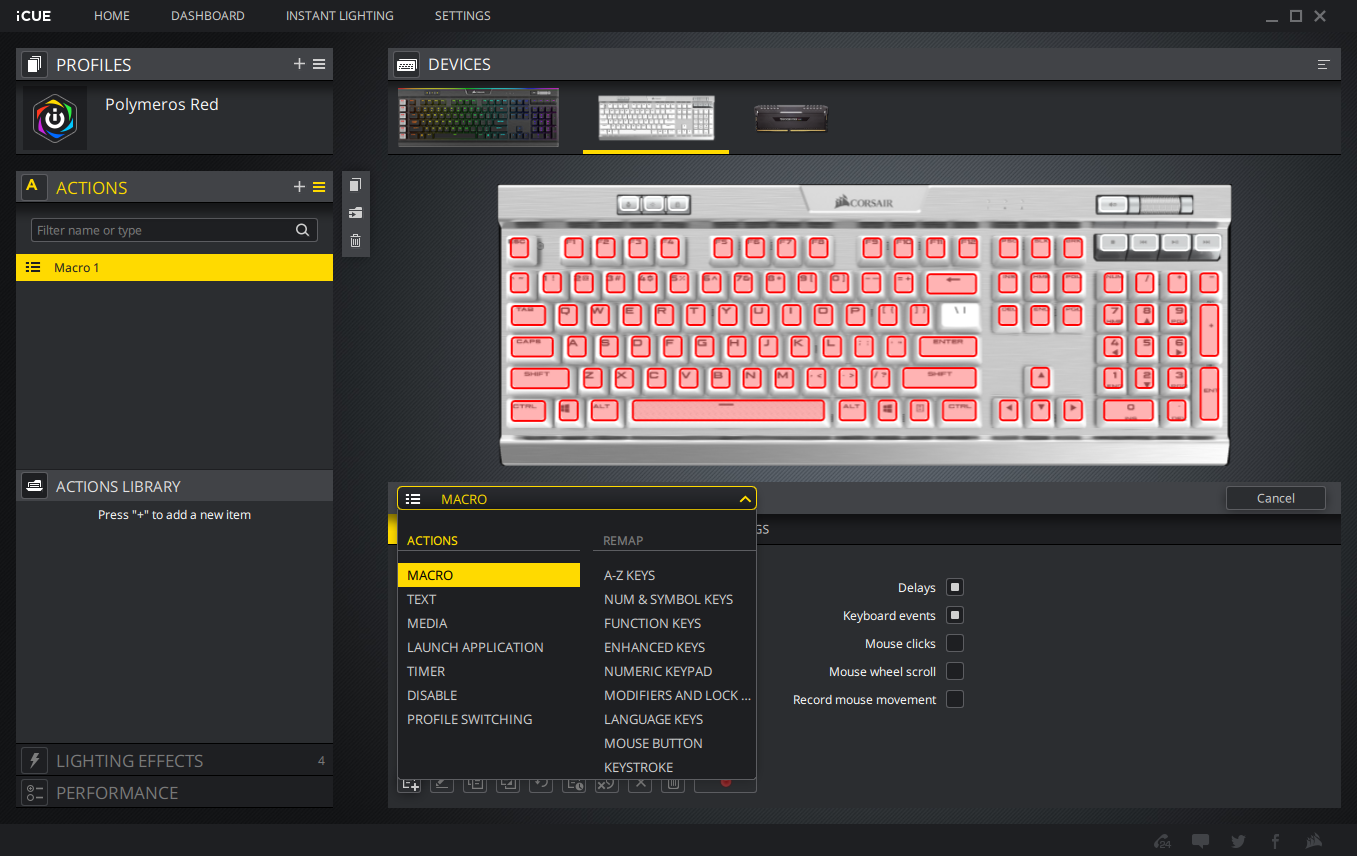Screen dimensions: 1357x856
Task: Open the Profiles hamburger menu
Action: pyautogui.click(x=319, y=64)
